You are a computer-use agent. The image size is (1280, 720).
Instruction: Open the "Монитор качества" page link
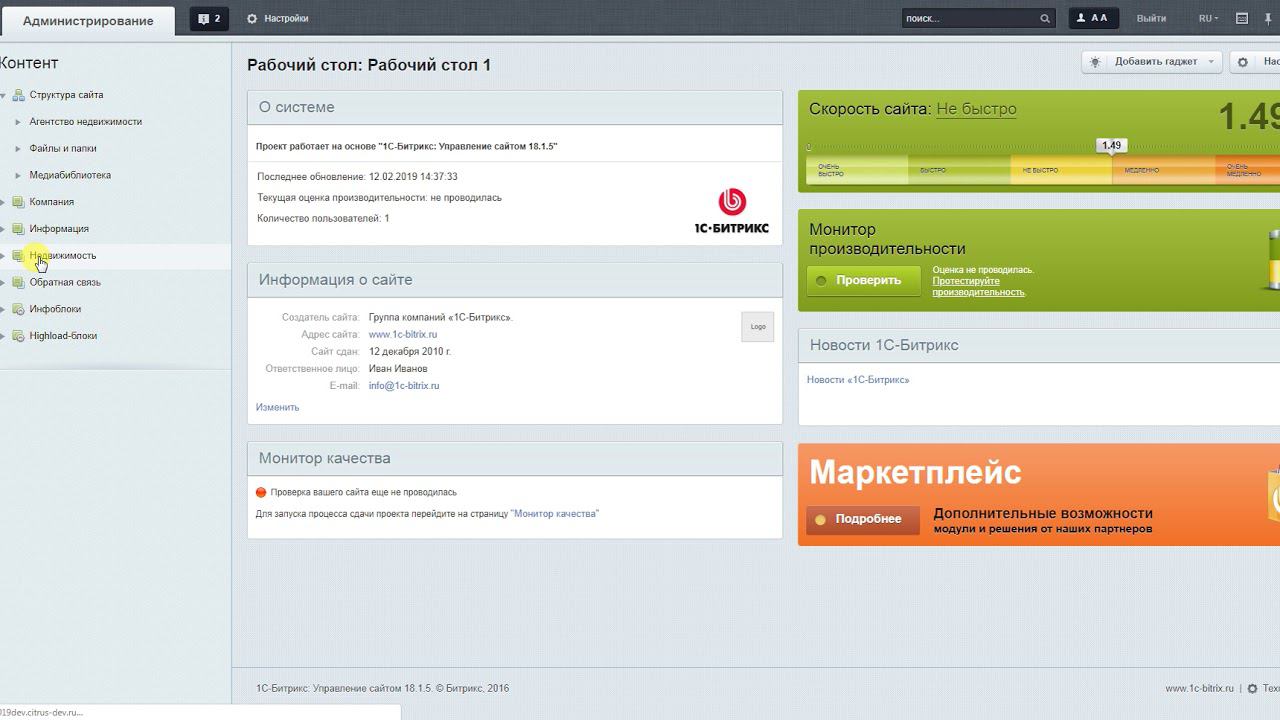tap(555, 514)
